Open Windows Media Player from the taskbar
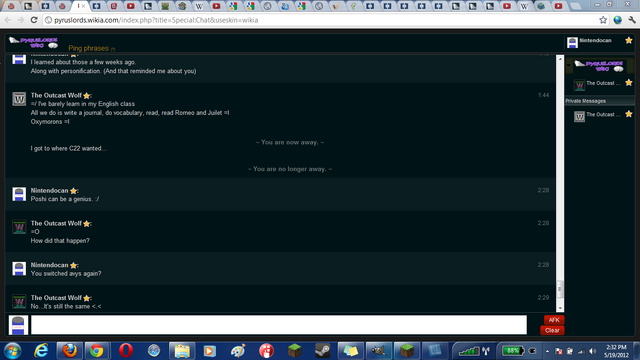640x360 pixels. click(209, 351)
